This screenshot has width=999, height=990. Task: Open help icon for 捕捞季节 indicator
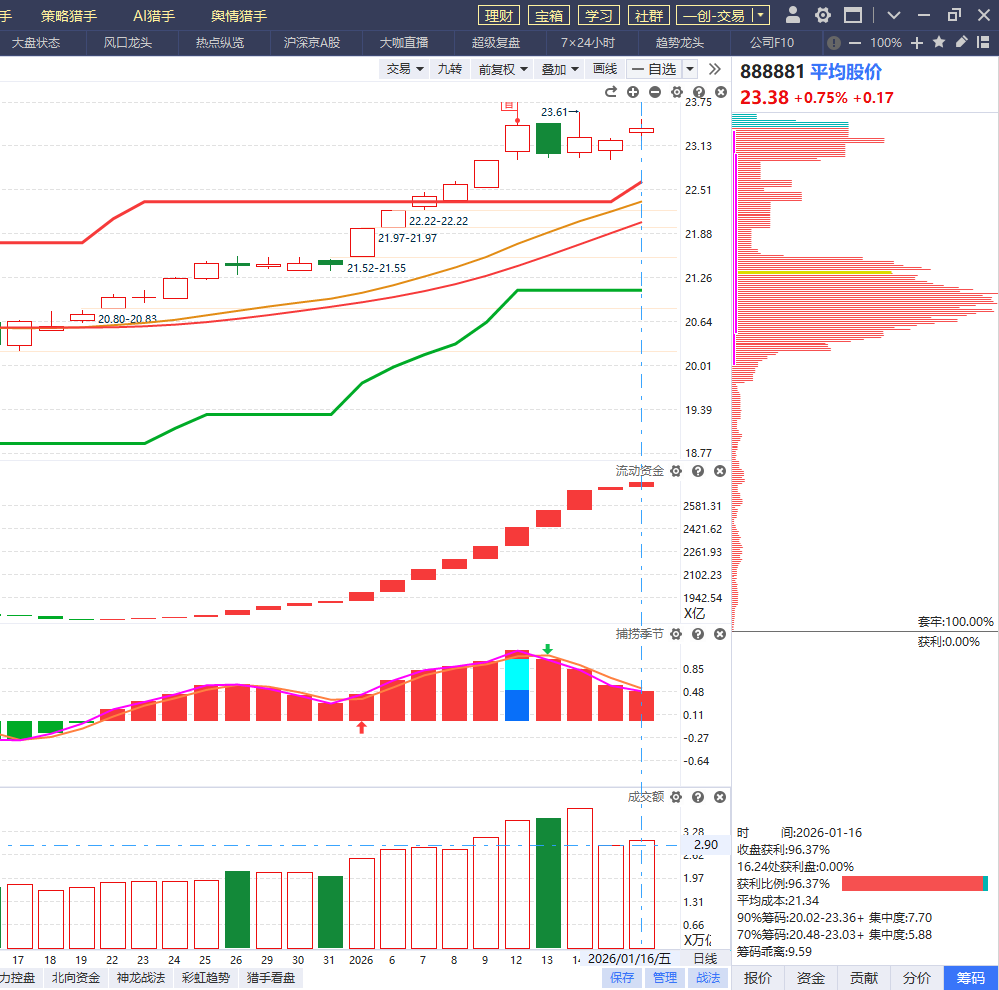698,634
